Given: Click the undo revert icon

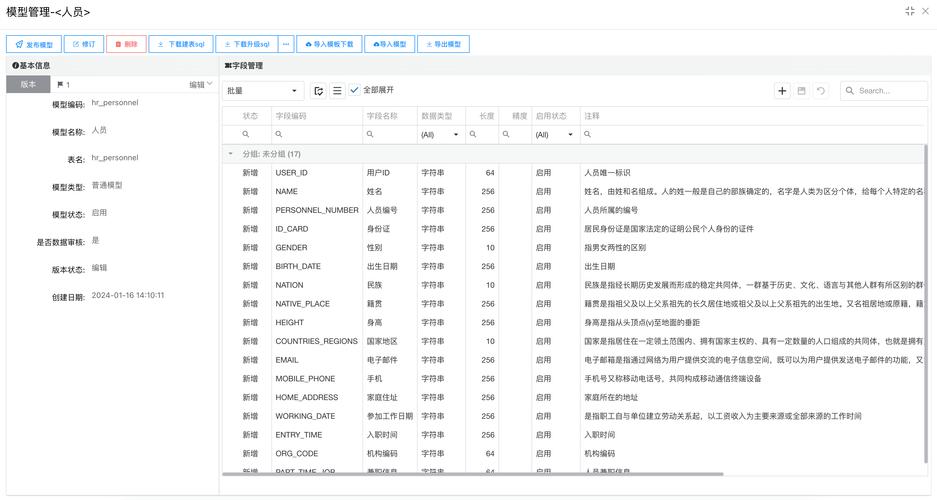Looking at the screenshot, I should (x=821, y=91).
